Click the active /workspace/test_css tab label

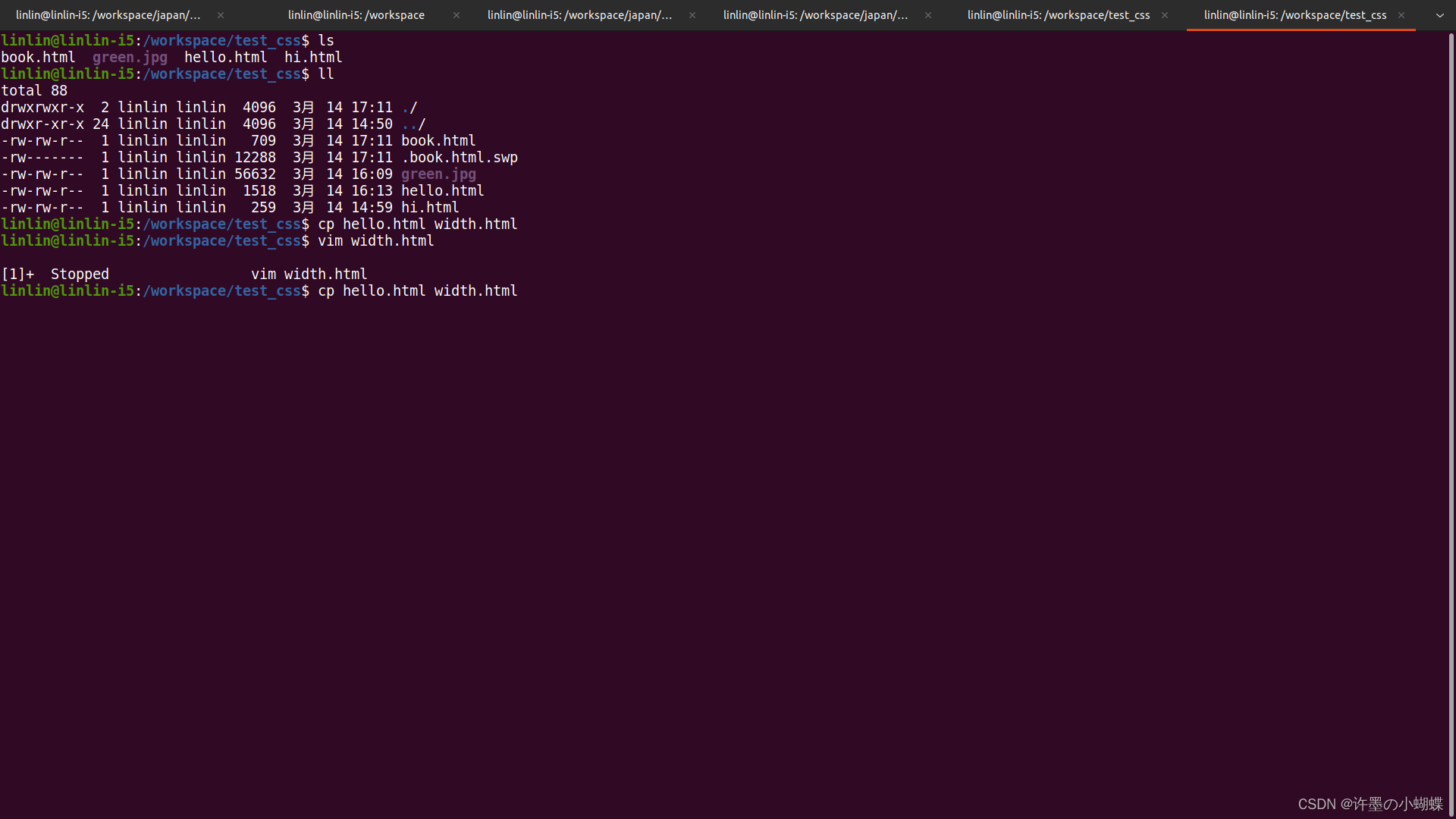(1294, 15)
